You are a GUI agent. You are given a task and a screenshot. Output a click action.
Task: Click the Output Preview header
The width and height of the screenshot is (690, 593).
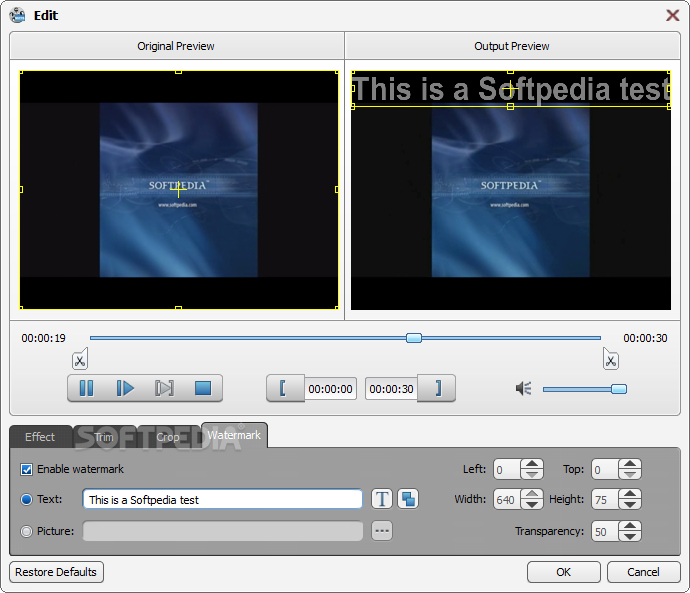(x=512, y=46)
